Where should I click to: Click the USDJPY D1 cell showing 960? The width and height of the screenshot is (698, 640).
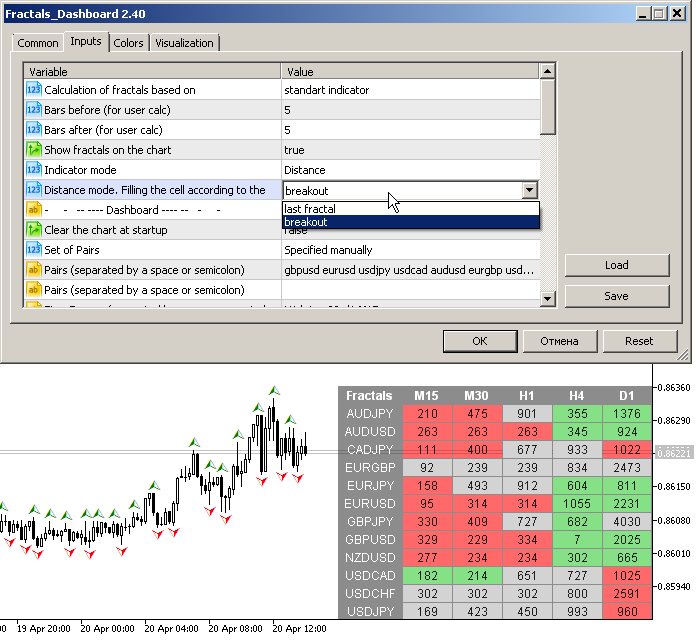627,612
